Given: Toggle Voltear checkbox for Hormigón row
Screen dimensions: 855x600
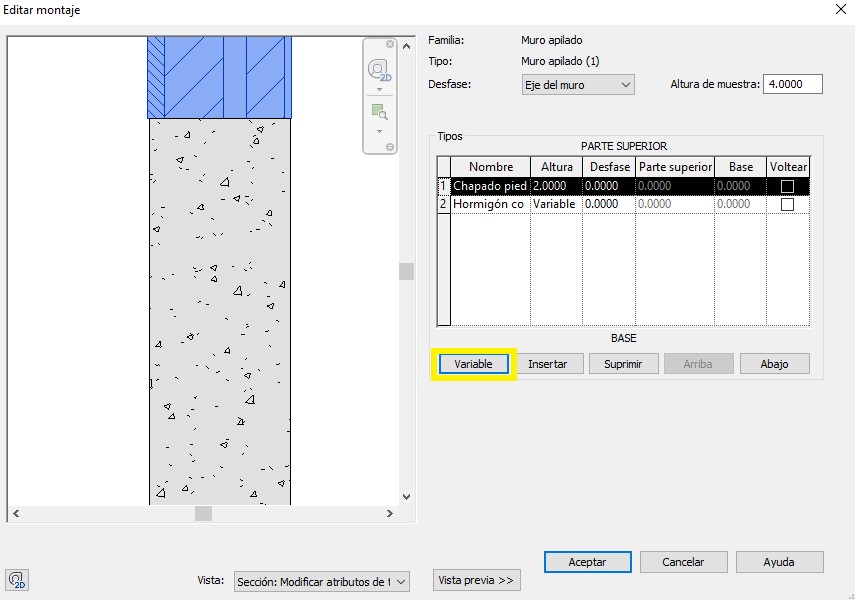Looking at the screenshot, I should click(787, 204).
